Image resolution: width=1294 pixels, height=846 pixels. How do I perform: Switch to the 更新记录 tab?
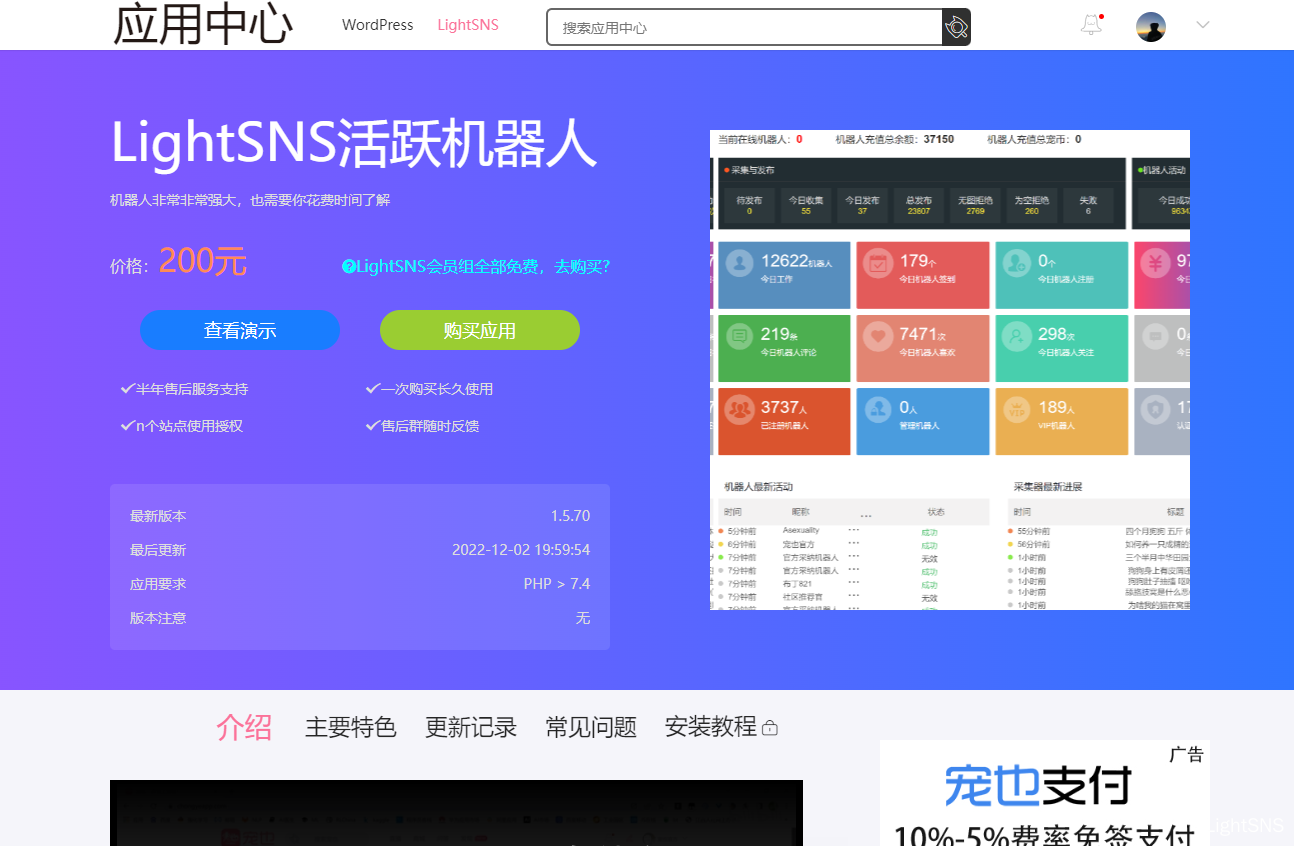point(471,727)
